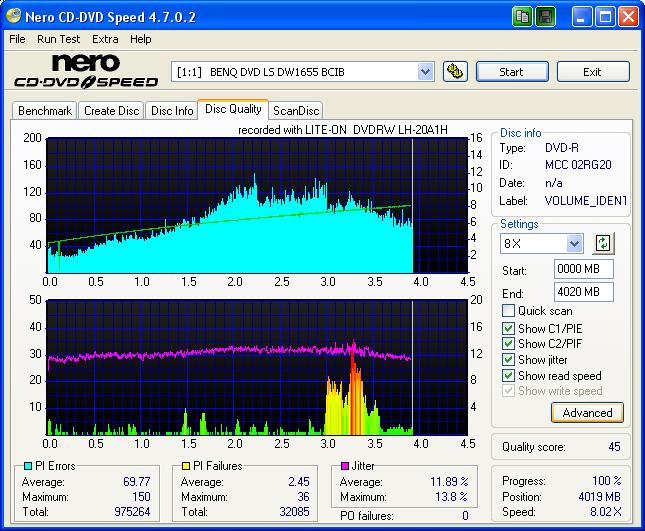Select the Disc Quality tab
Image resolution: width=645 pixels, height=531 pixels.
point(233,109)
